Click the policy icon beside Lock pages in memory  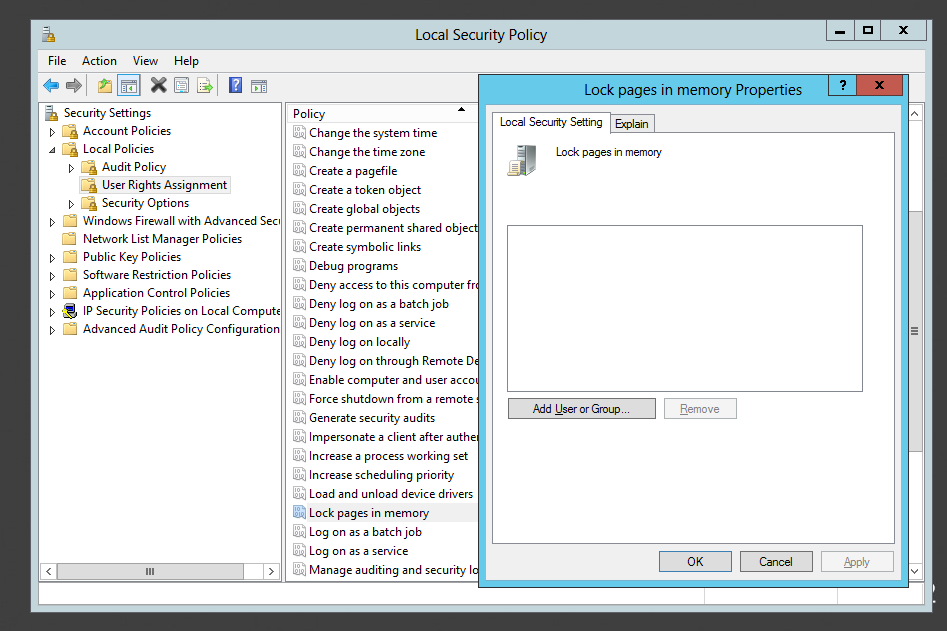299,512
